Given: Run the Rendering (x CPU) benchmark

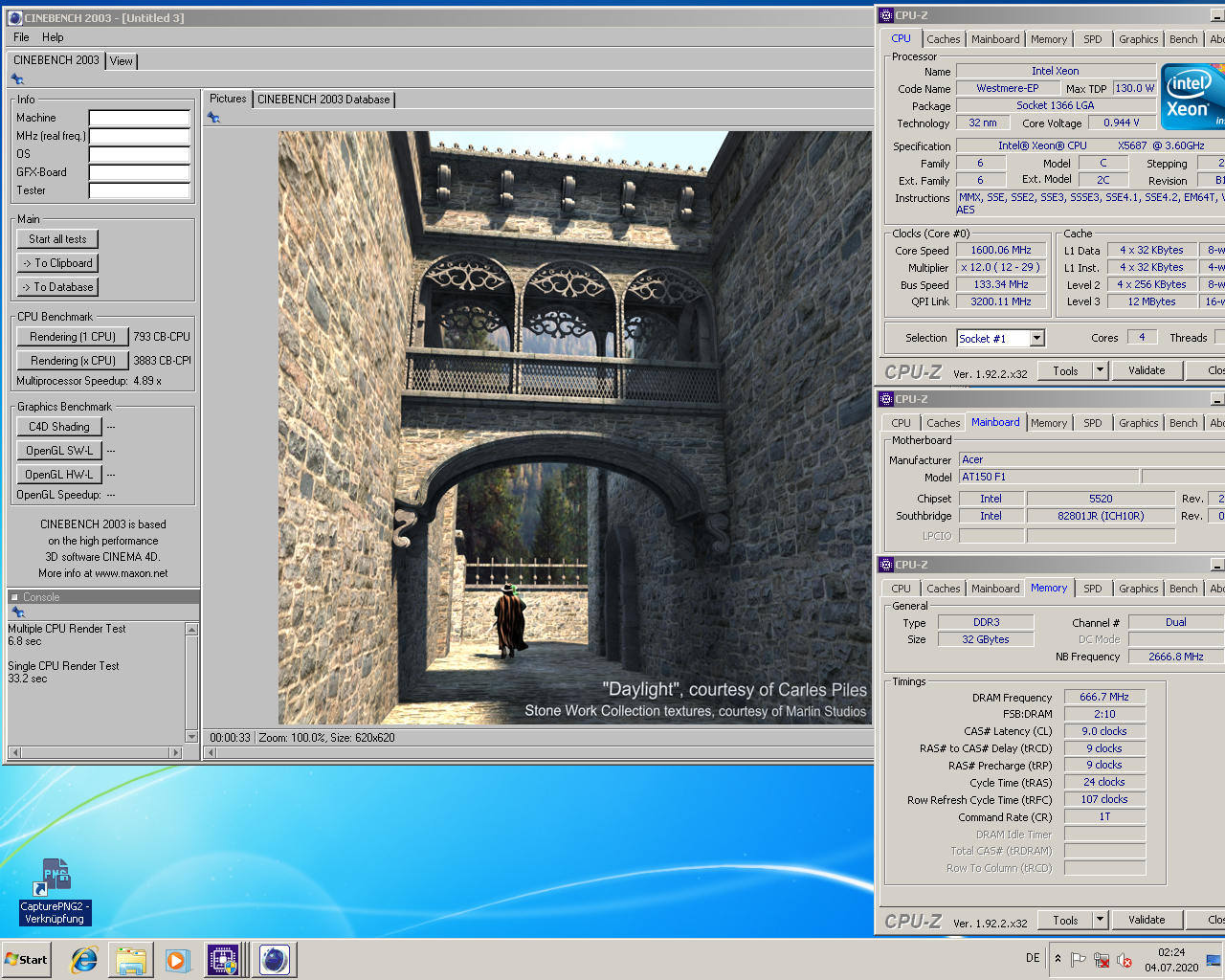Looking at the screenshot, I should point(73,361).
